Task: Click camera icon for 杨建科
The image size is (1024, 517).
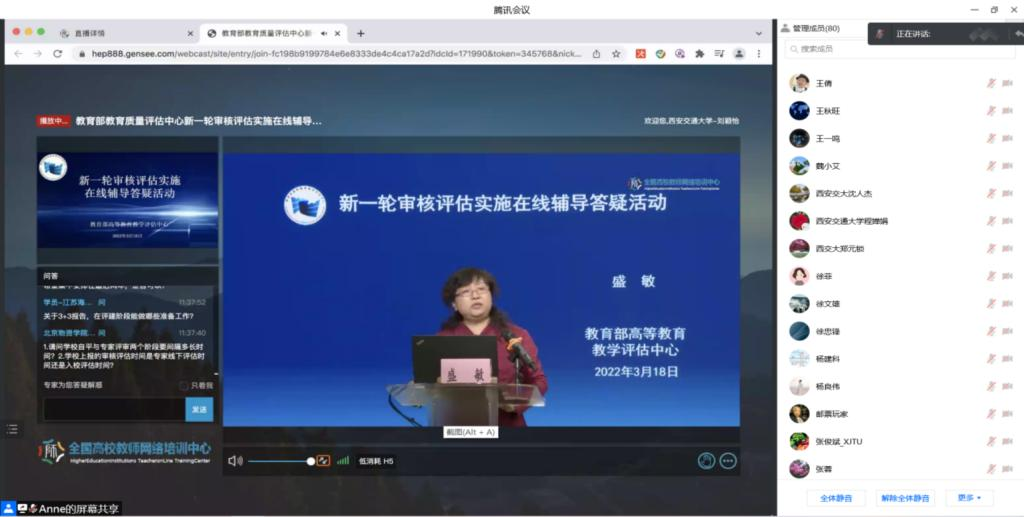Action: (1007, 359)
